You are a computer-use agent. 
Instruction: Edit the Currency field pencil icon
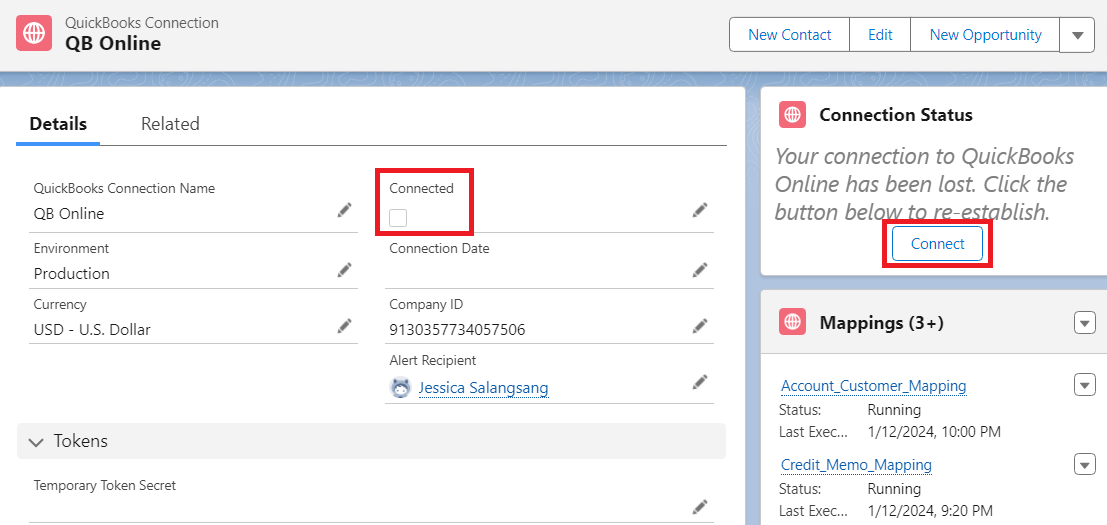pos(344,326)
